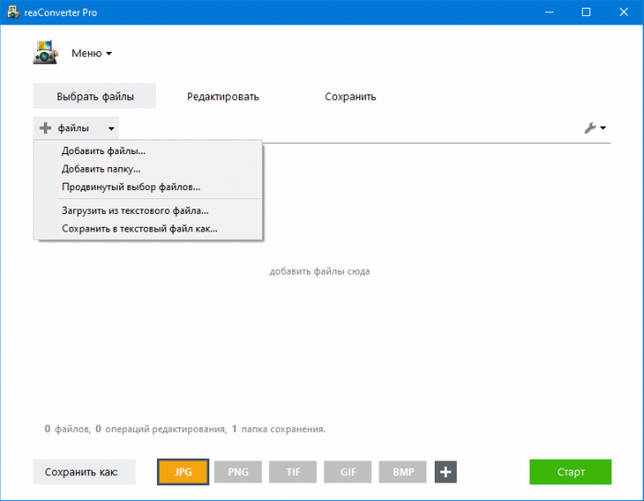This screenshot has width=644, height=501.
Task: Select BMP output format
Action: click(403, 472)
